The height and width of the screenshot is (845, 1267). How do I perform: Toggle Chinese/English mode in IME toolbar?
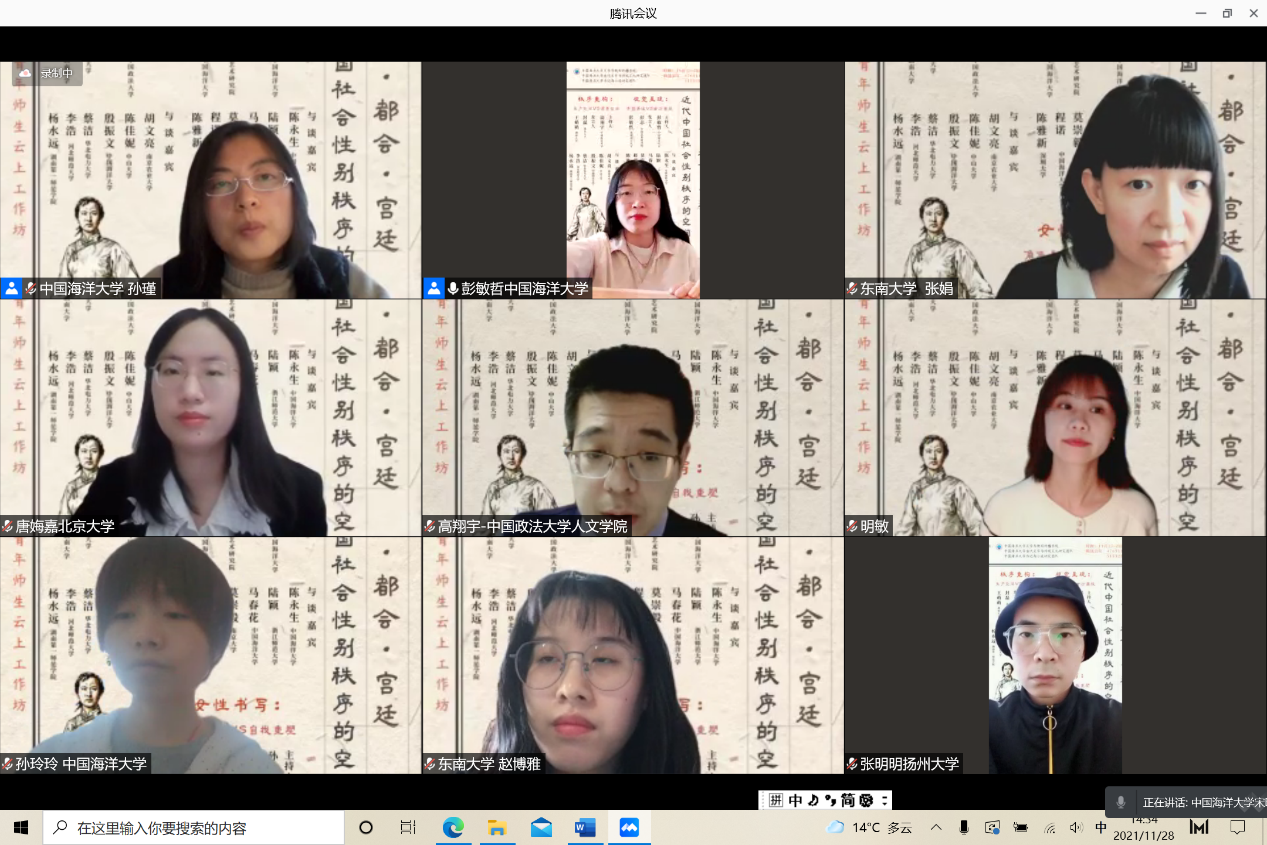795,800
